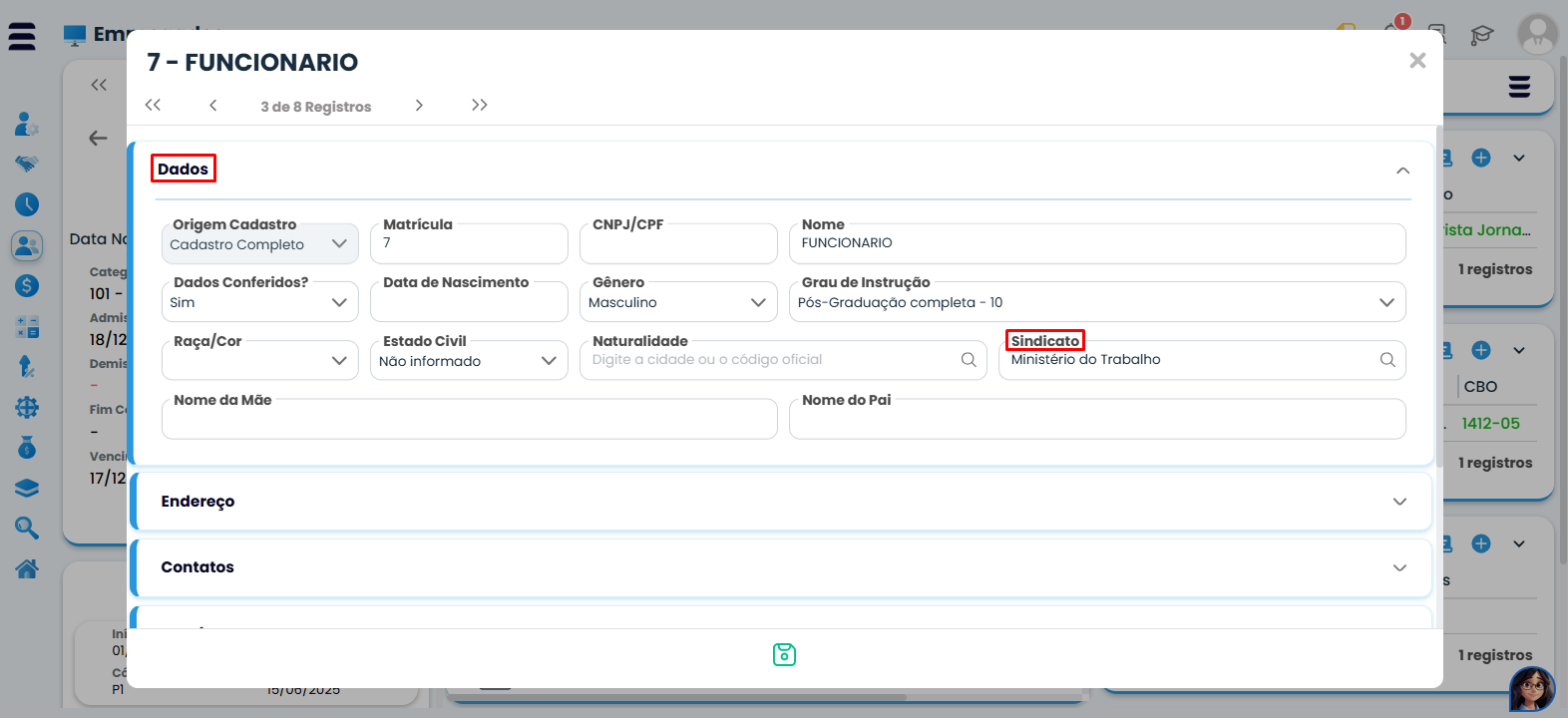Click the 'CBO' label on the right card

(x=1480, y=387)
